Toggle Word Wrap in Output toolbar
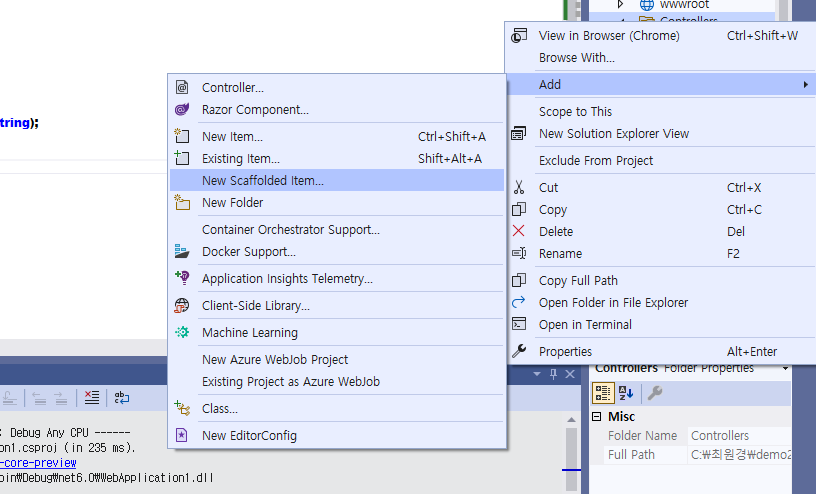 click(122, 398)
